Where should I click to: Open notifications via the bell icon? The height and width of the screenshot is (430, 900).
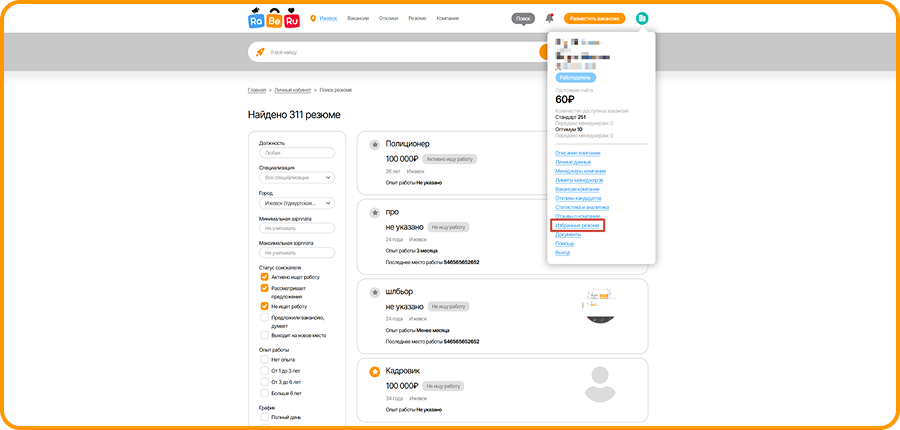[x=550, y=18]
